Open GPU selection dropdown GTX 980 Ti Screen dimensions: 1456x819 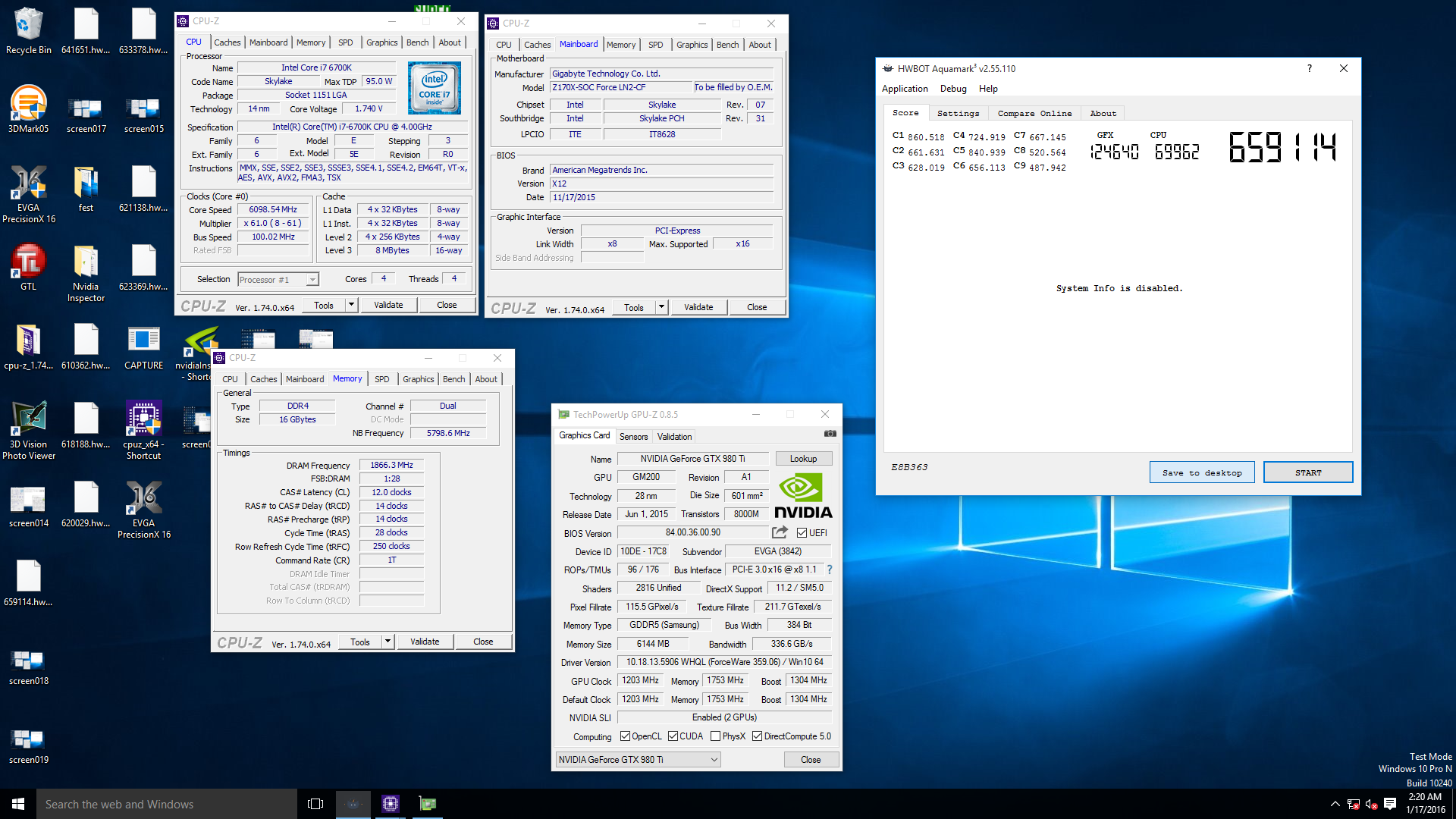[x=638, y=760]
